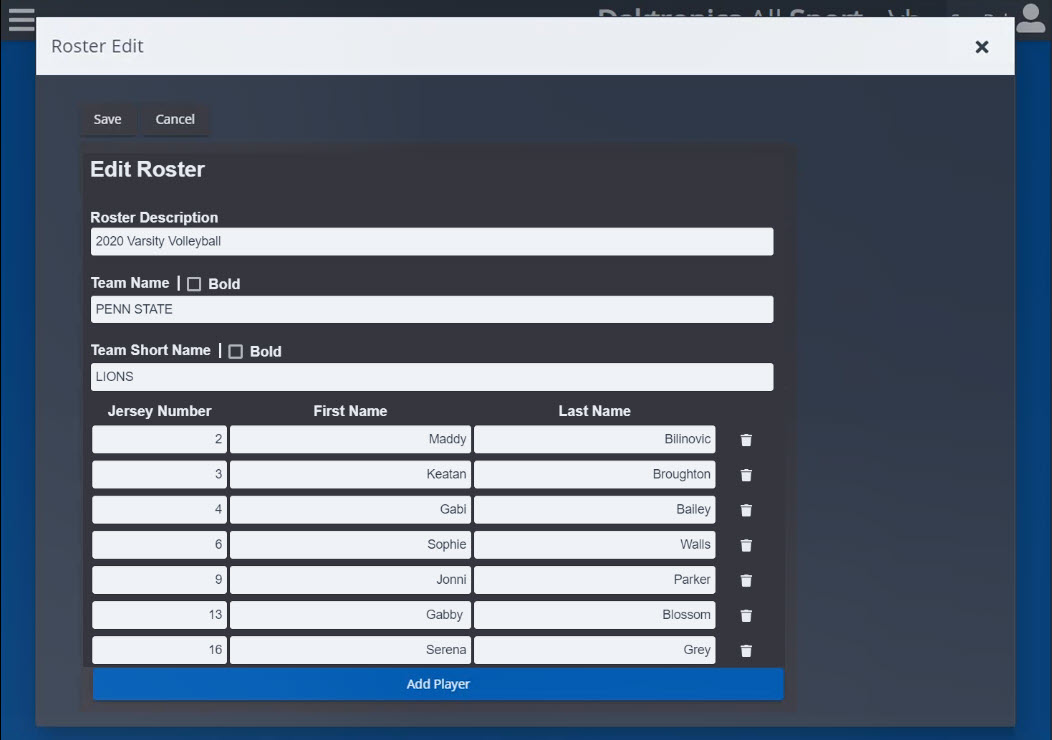Delete player Keatan Broughton with trash icon
The image size is (1052, 740).
pyautogui.click(x=746, y=475)
